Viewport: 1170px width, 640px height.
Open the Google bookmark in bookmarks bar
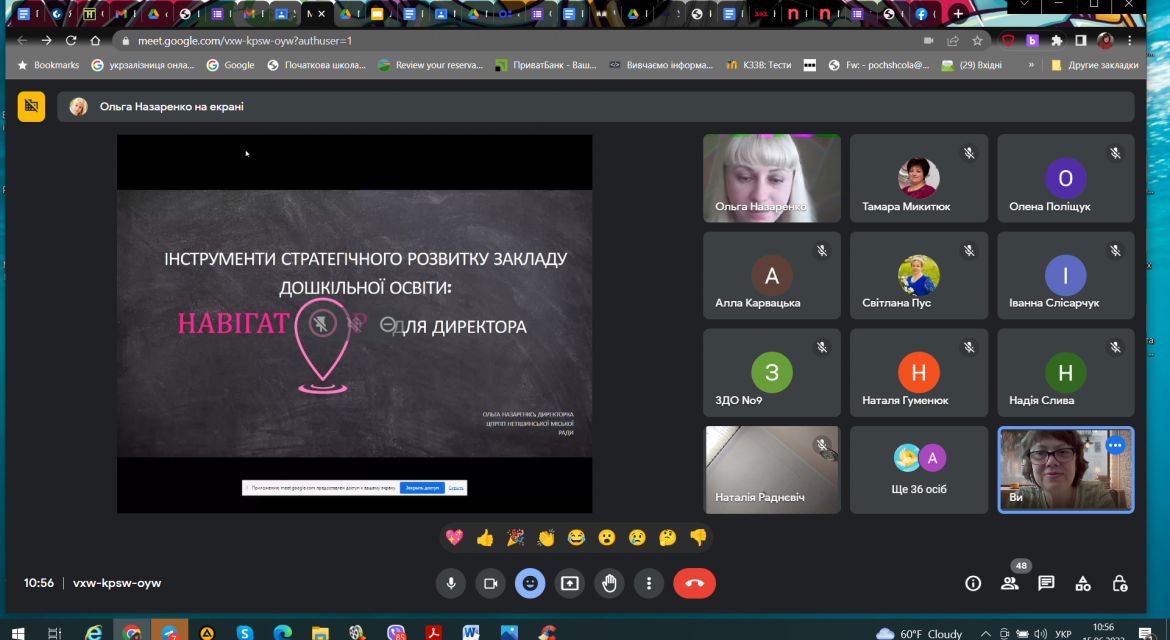coord(231,65)
